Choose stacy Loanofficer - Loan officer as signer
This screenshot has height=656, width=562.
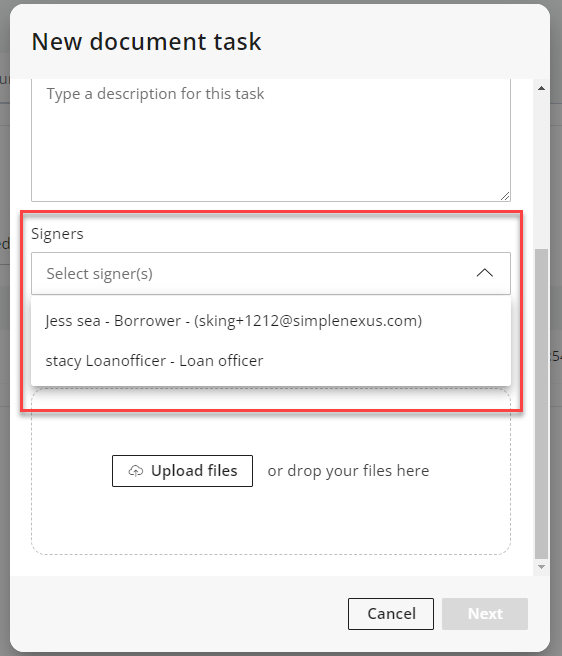pos(271,361)
